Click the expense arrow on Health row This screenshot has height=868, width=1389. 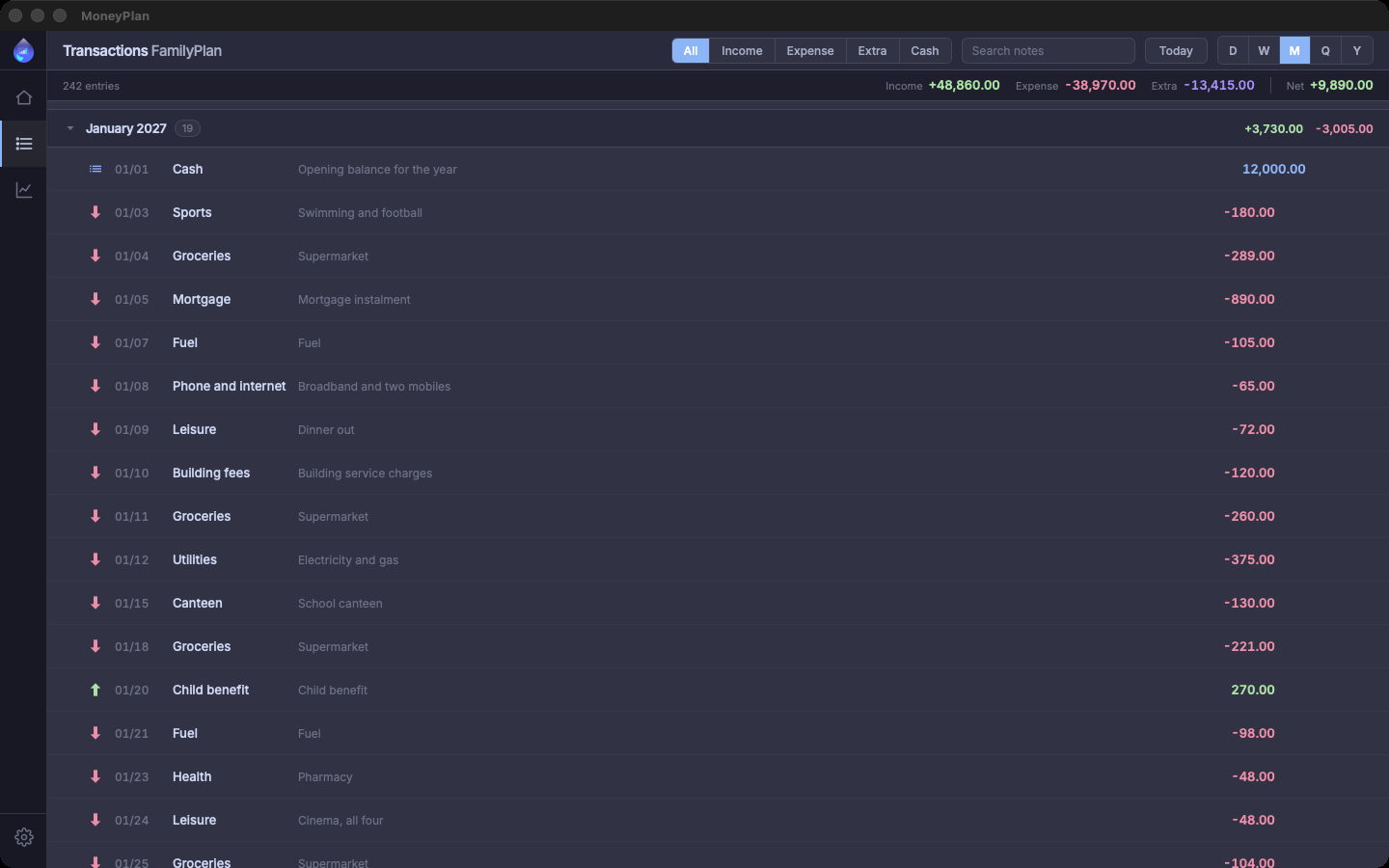[x=95, y=776]
